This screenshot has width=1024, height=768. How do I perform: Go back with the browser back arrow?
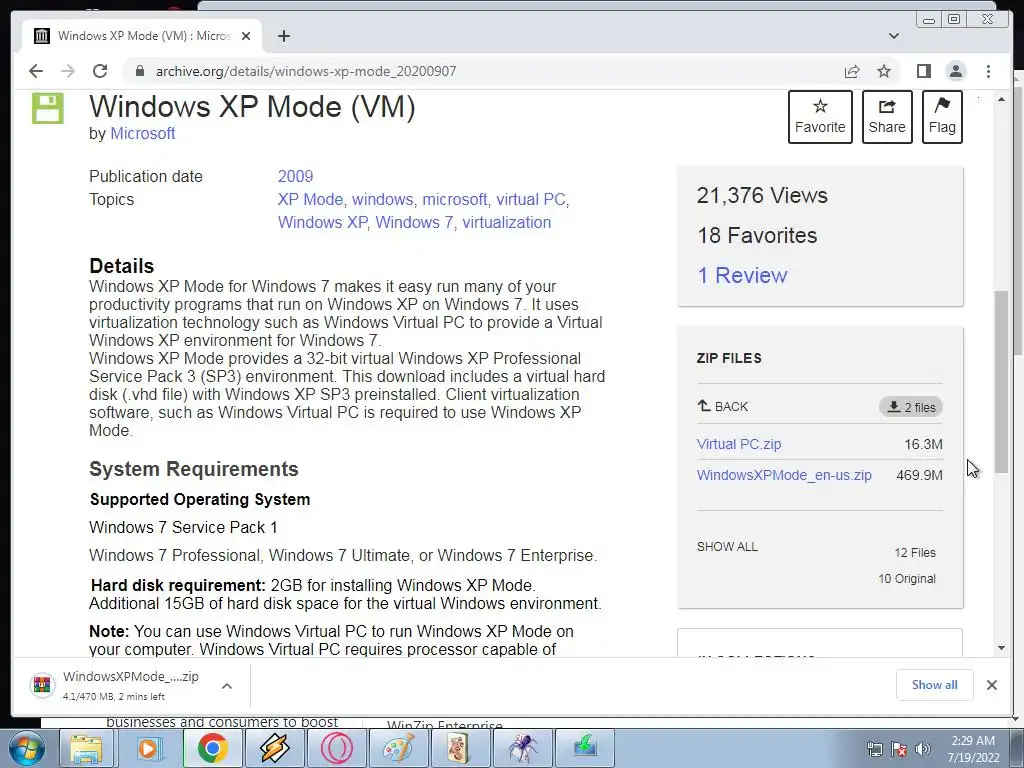click(x=36, y=71)
